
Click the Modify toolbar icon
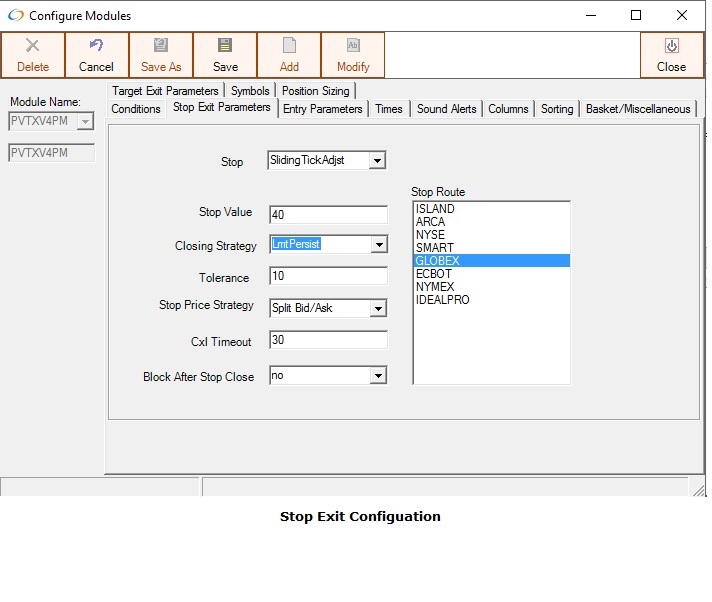(x=353, y=46)
